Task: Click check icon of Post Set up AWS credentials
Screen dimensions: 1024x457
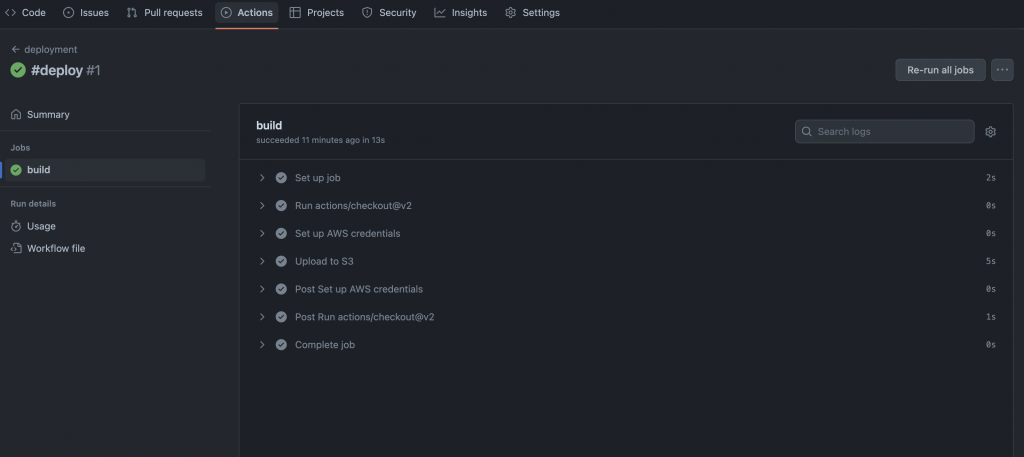Action: click(281, 289)
